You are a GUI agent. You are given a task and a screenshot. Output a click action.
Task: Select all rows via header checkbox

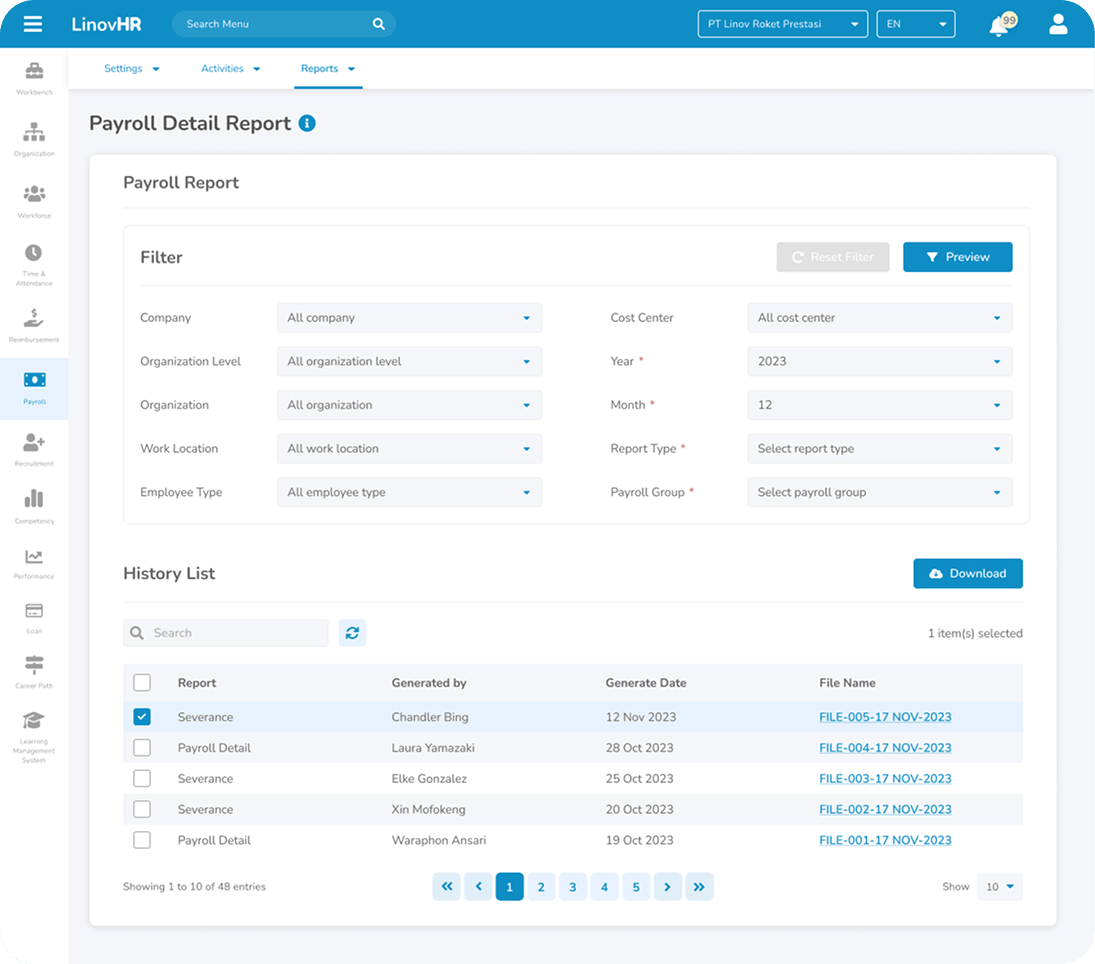coord(142,682)
